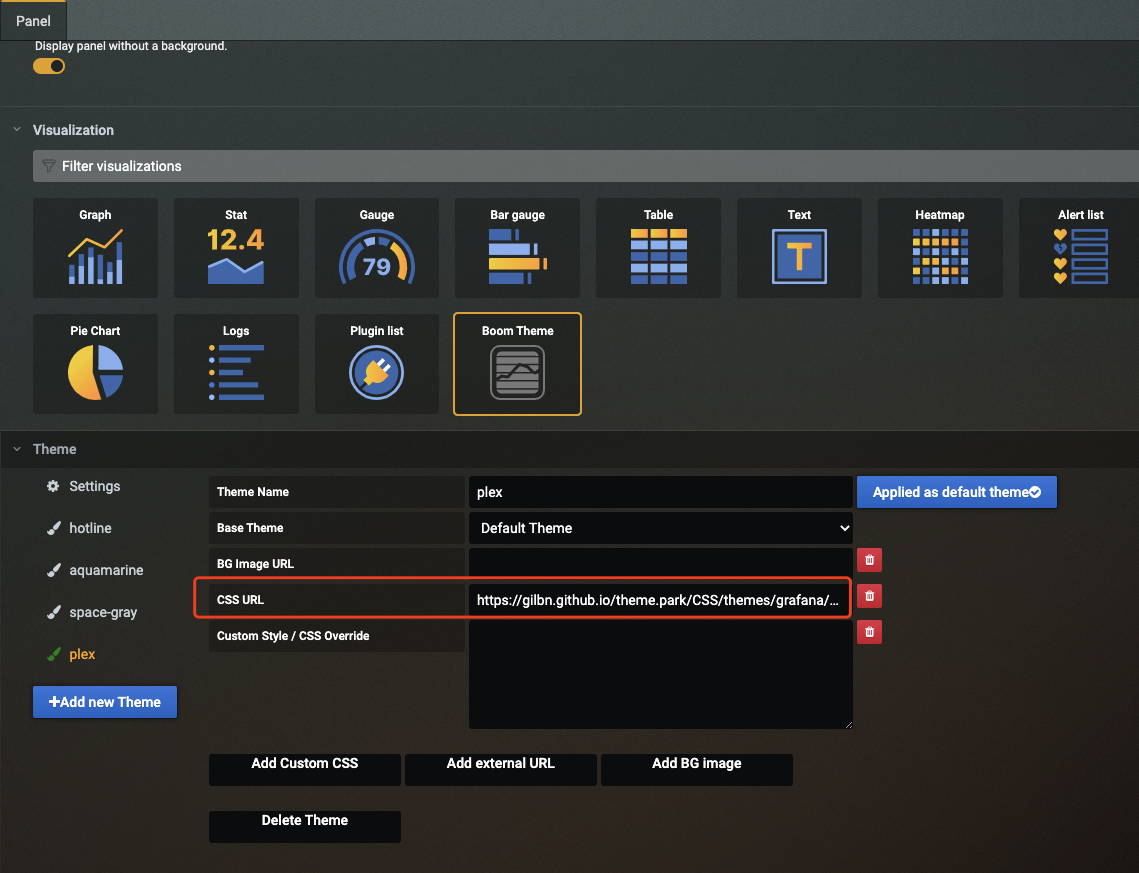1139x873 pixels.
Task: Delete the BG Image URL row via trash icon
Action: click(x=869, y=560)
